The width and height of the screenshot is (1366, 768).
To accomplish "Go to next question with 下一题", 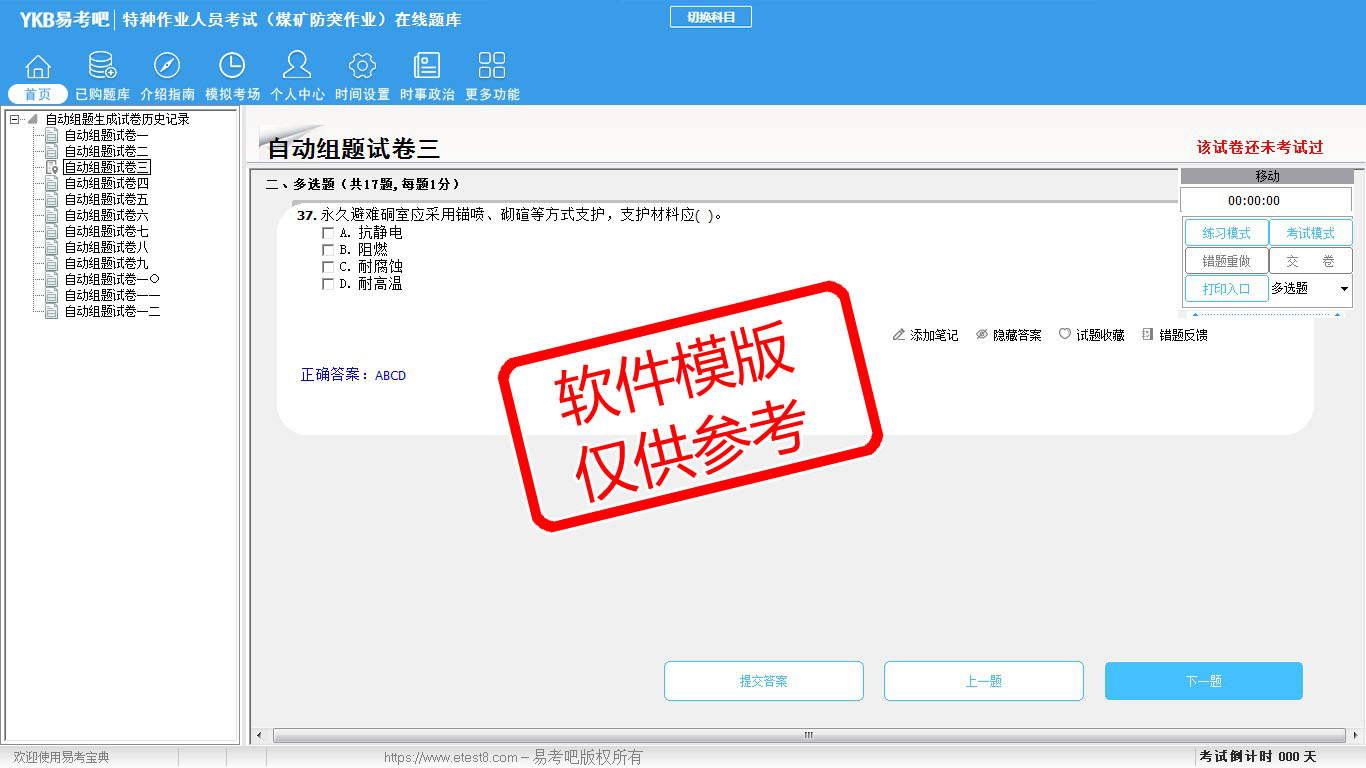I will 1204,681.
